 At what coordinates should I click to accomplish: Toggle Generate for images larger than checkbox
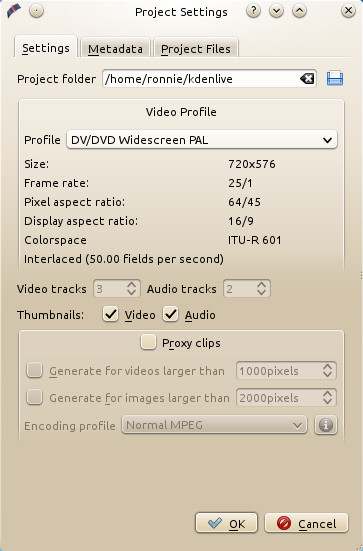(34, 397)
